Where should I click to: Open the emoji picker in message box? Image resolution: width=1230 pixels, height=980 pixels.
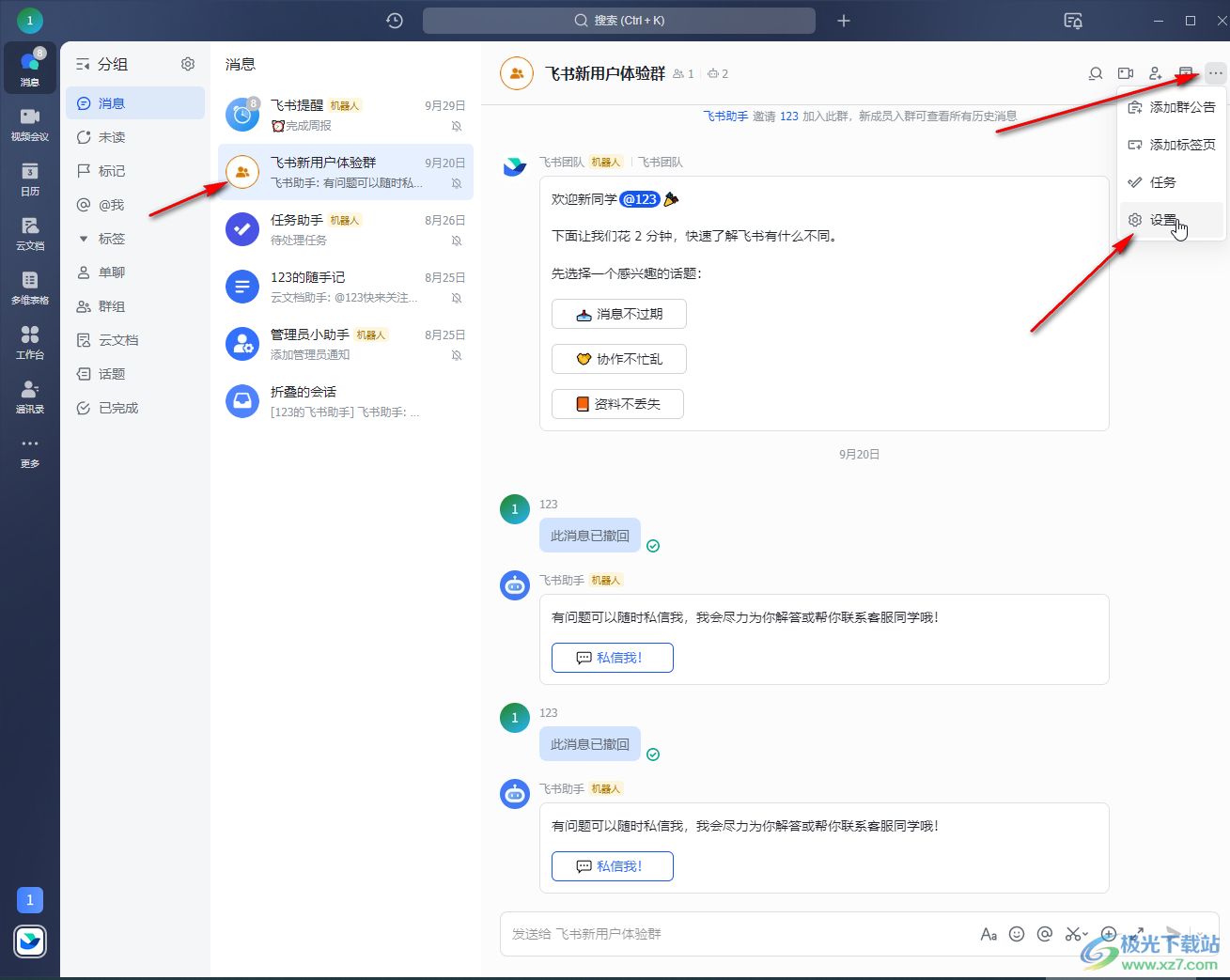[1017, 934]
